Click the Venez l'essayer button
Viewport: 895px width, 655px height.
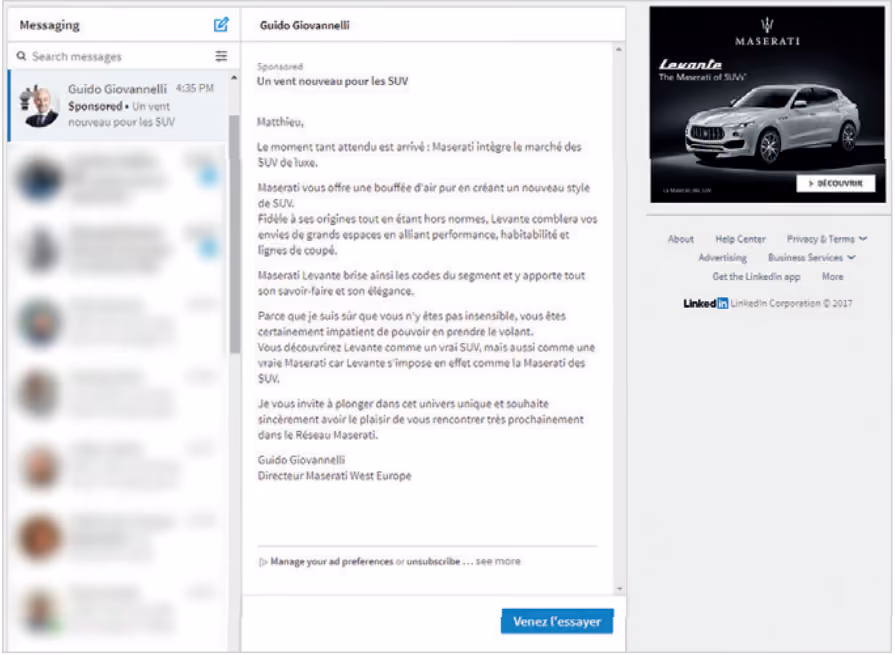pos(557,621)
